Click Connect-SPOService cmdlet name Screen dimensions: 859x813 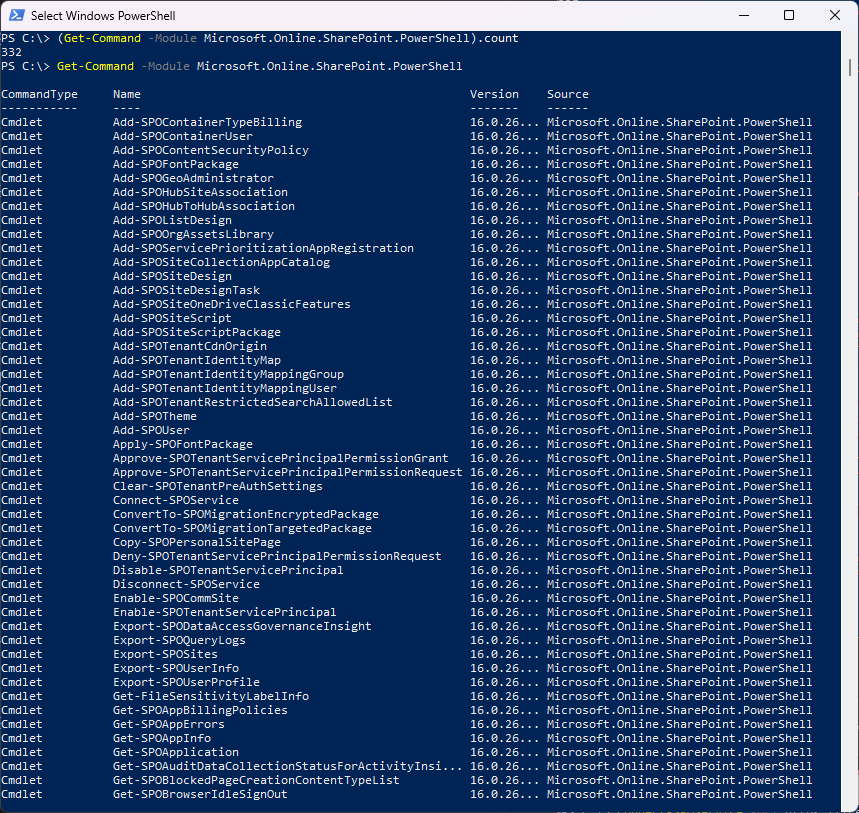click(x=176, y=500)
